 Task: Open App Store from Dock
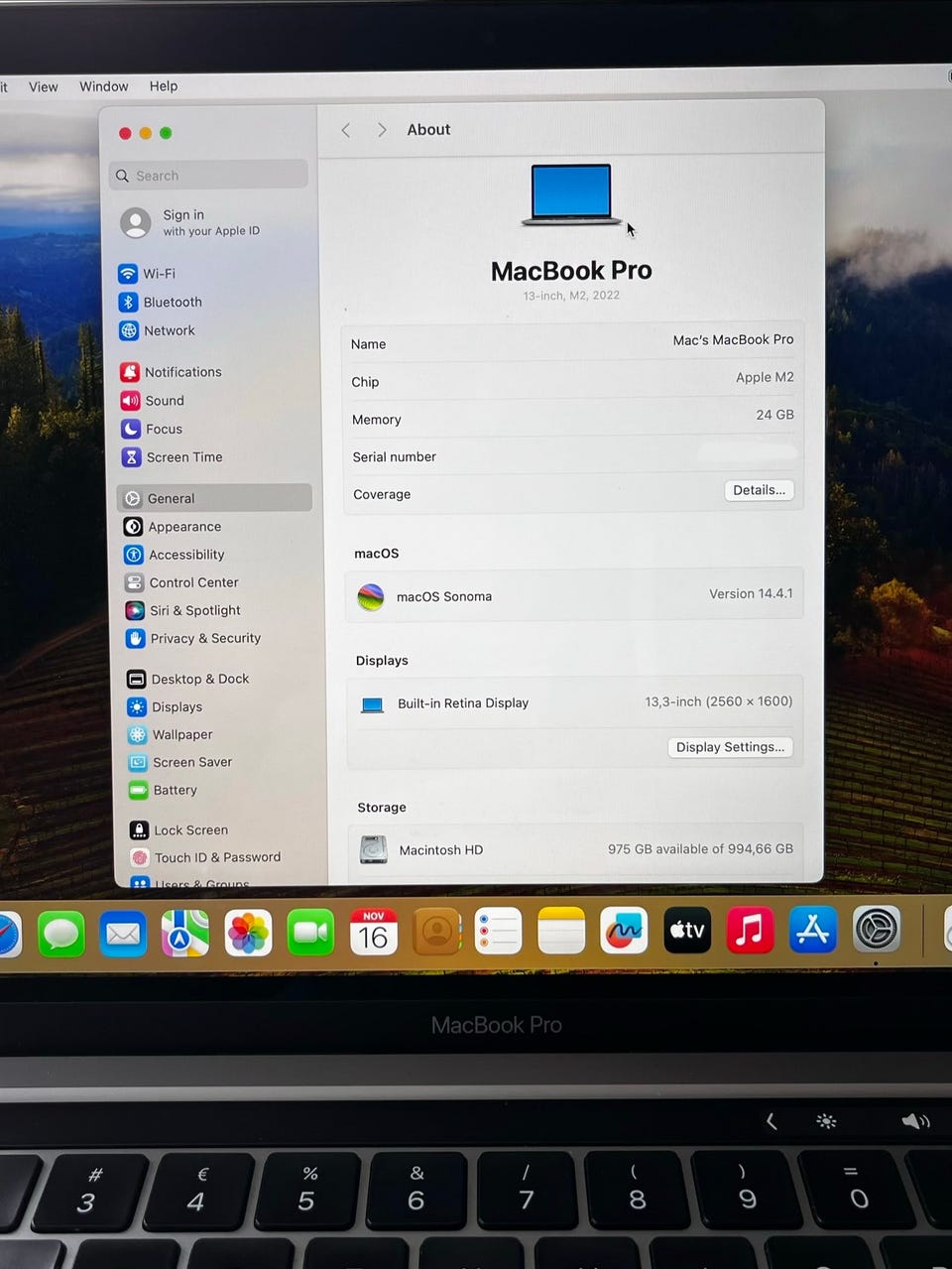click(813, 931)
